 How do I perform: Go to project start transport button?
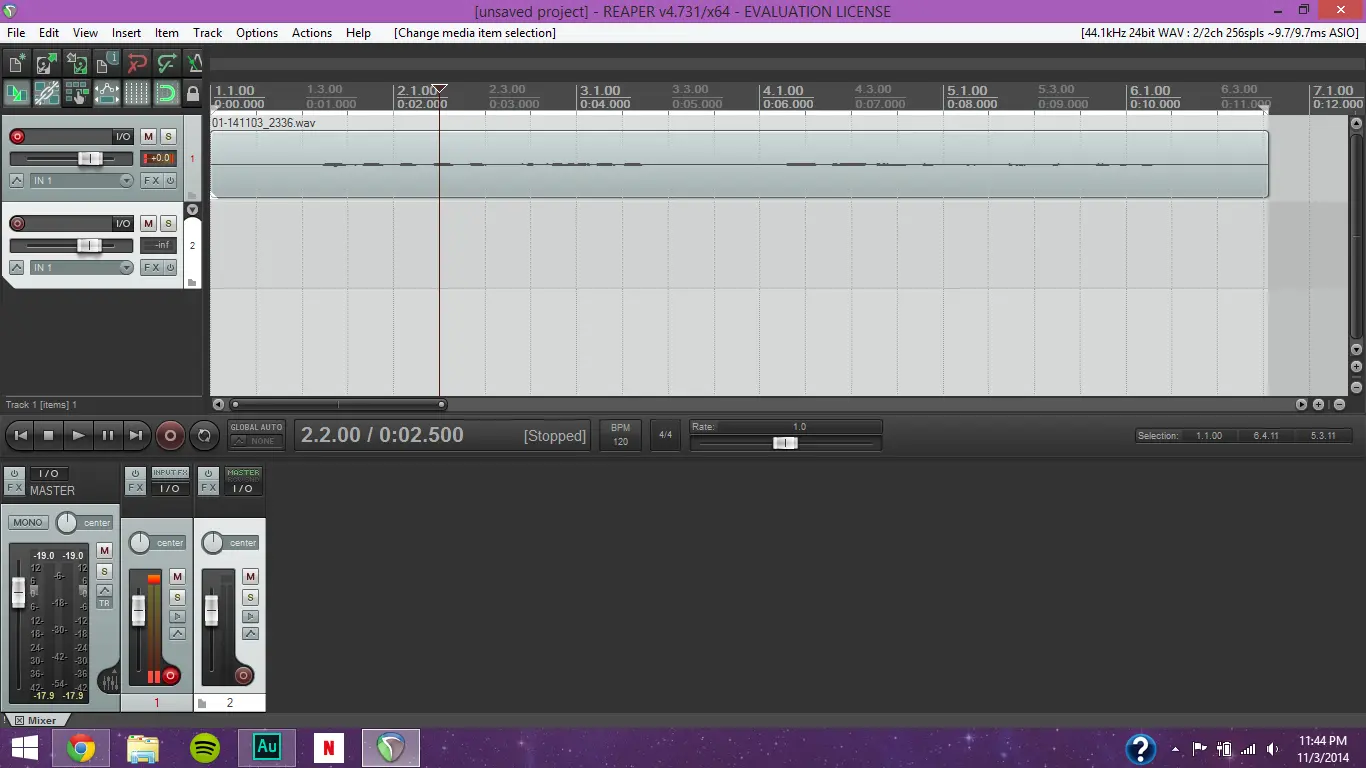(20, 435)
